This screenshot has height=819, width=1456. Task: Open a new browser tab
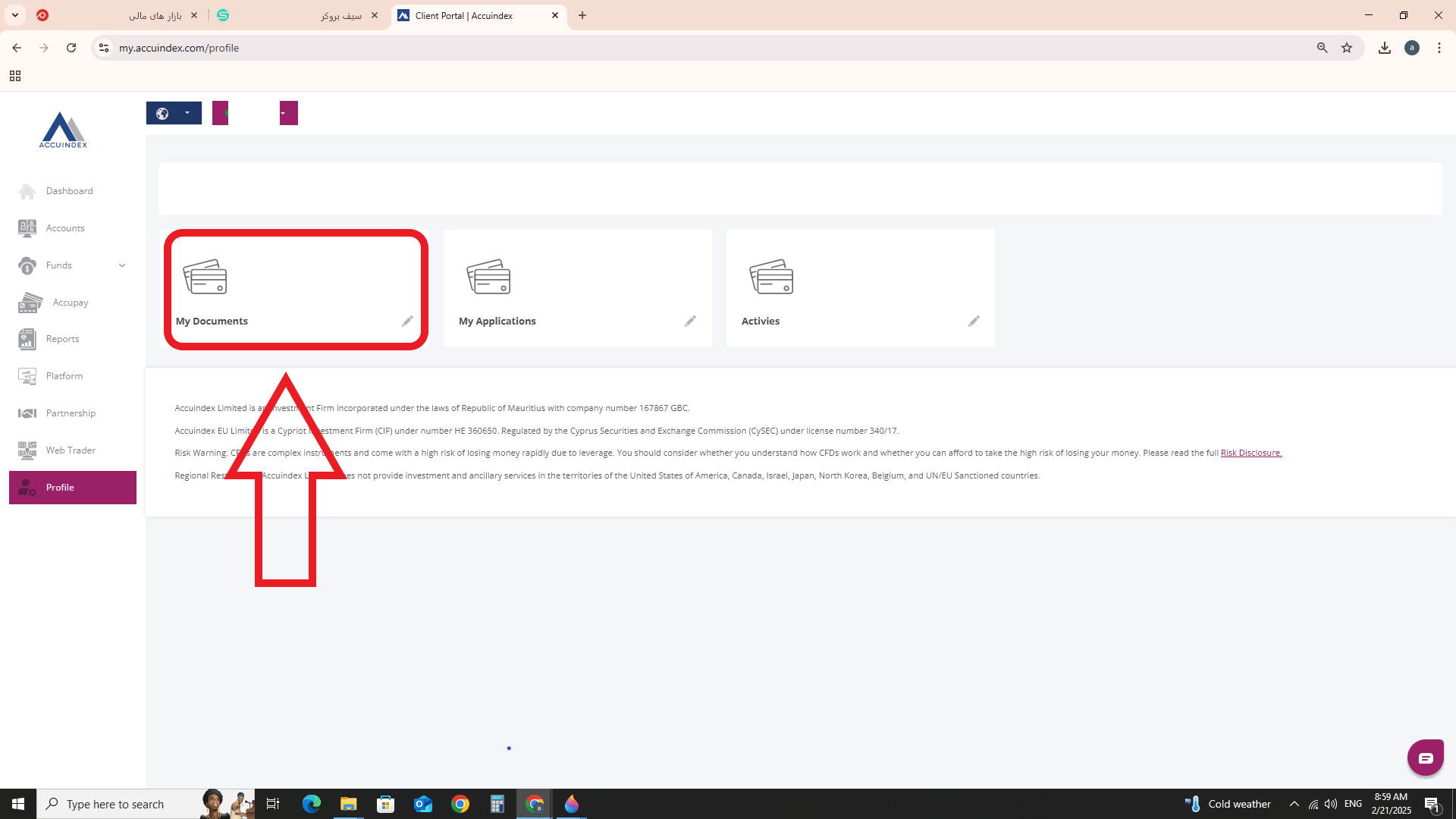click(582, 15)
